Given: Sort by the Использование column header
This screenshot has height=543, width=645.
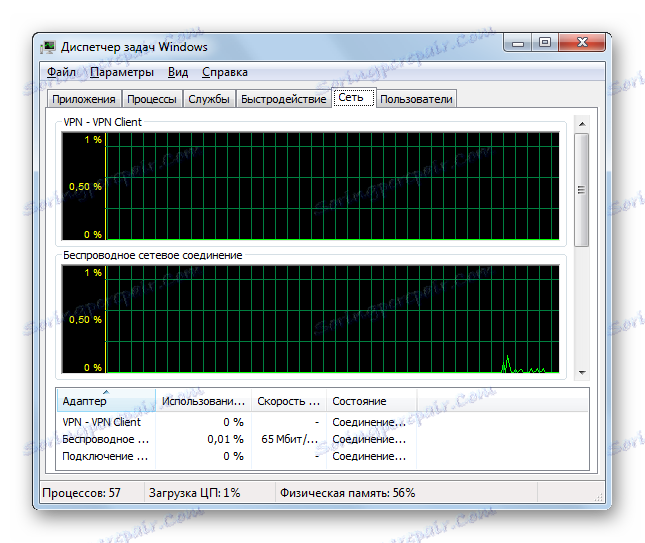Looking at the screenshot, I should click(204, 401).
